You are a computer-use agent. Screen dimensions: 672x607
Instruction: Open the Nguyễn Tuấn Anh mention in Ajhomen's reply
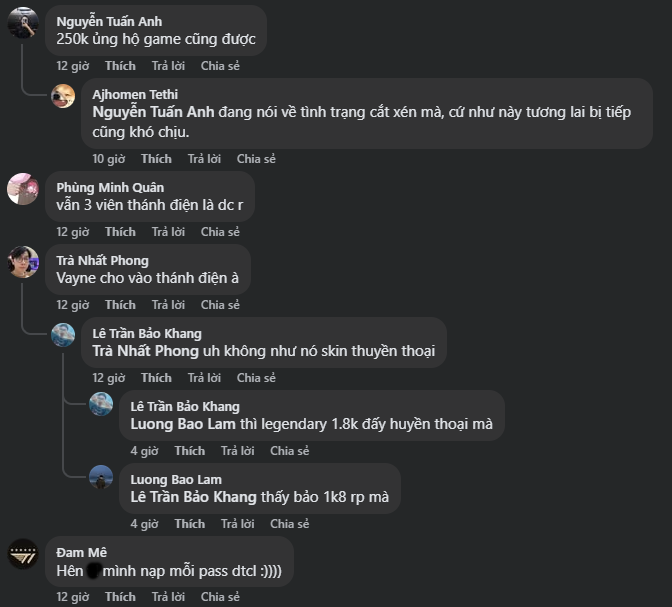[157, 112]
